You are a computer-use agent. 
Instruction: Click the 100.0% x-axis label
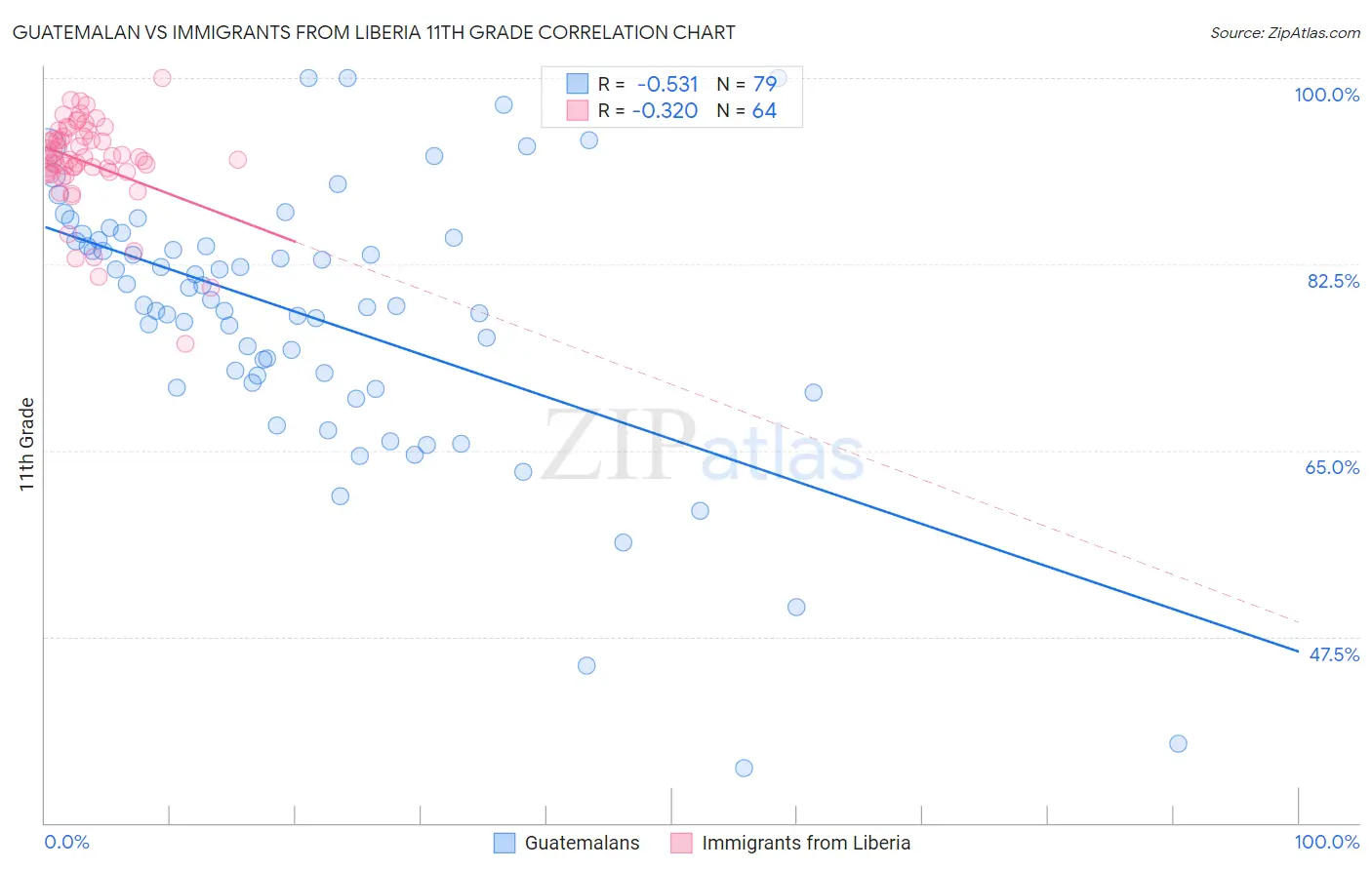(x=1327, y=842)
